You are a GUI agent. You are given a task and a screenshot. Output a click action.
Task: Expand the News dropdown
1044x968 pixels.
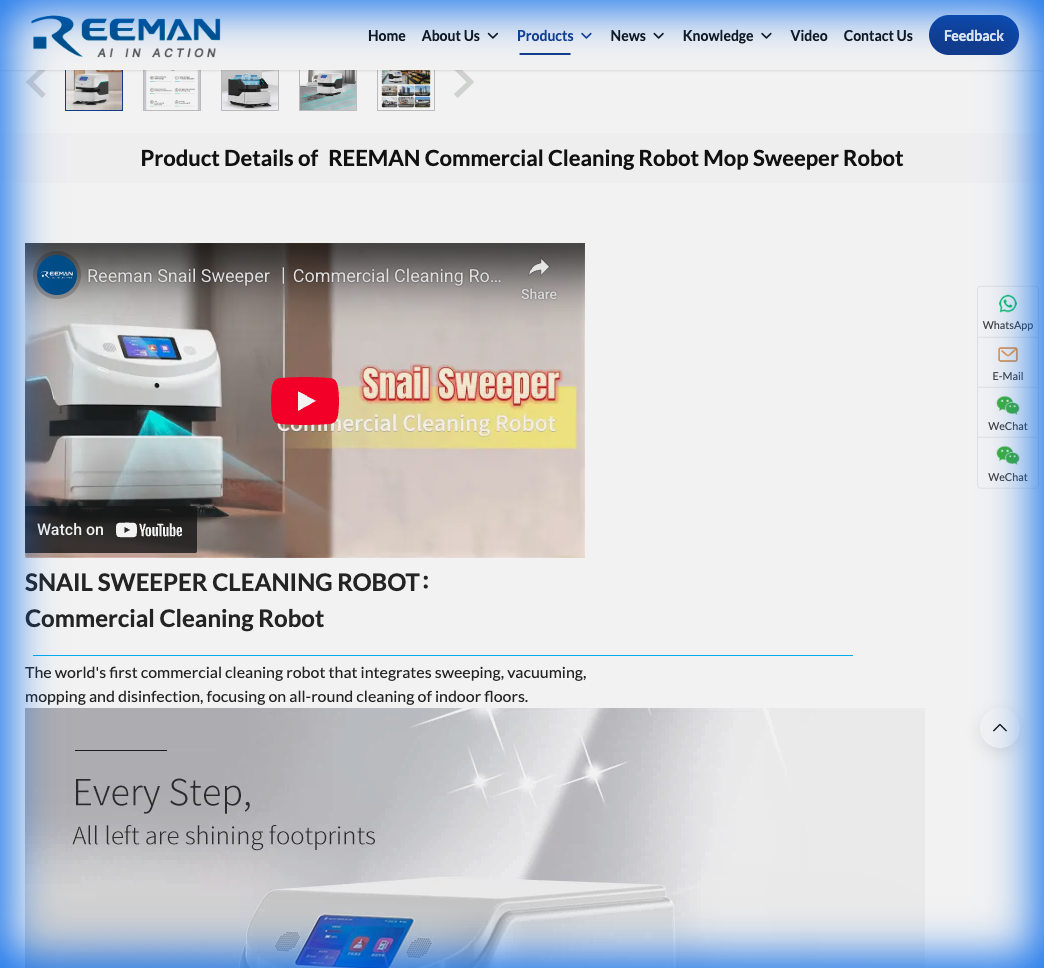point(637,35)
